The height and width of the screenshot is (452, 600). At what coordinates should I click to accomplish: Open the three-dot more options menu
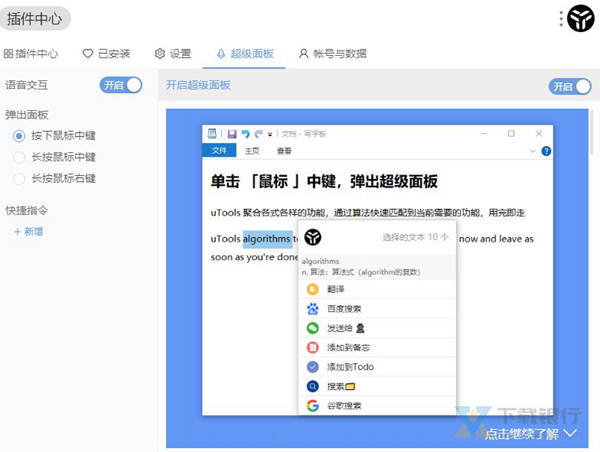(561, 18)
